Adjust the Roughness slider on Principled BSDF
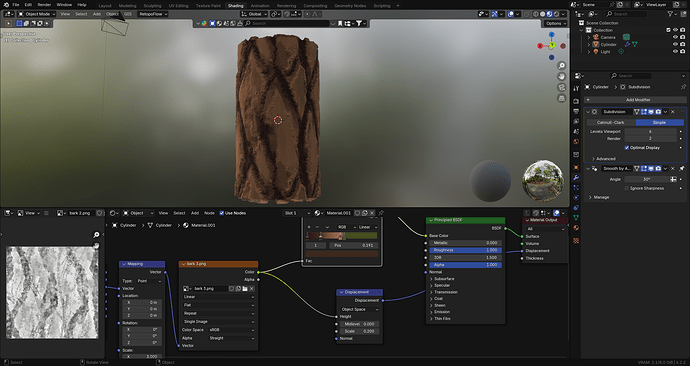This screenshot has height=366, width=690. click(x=466, y=250)
